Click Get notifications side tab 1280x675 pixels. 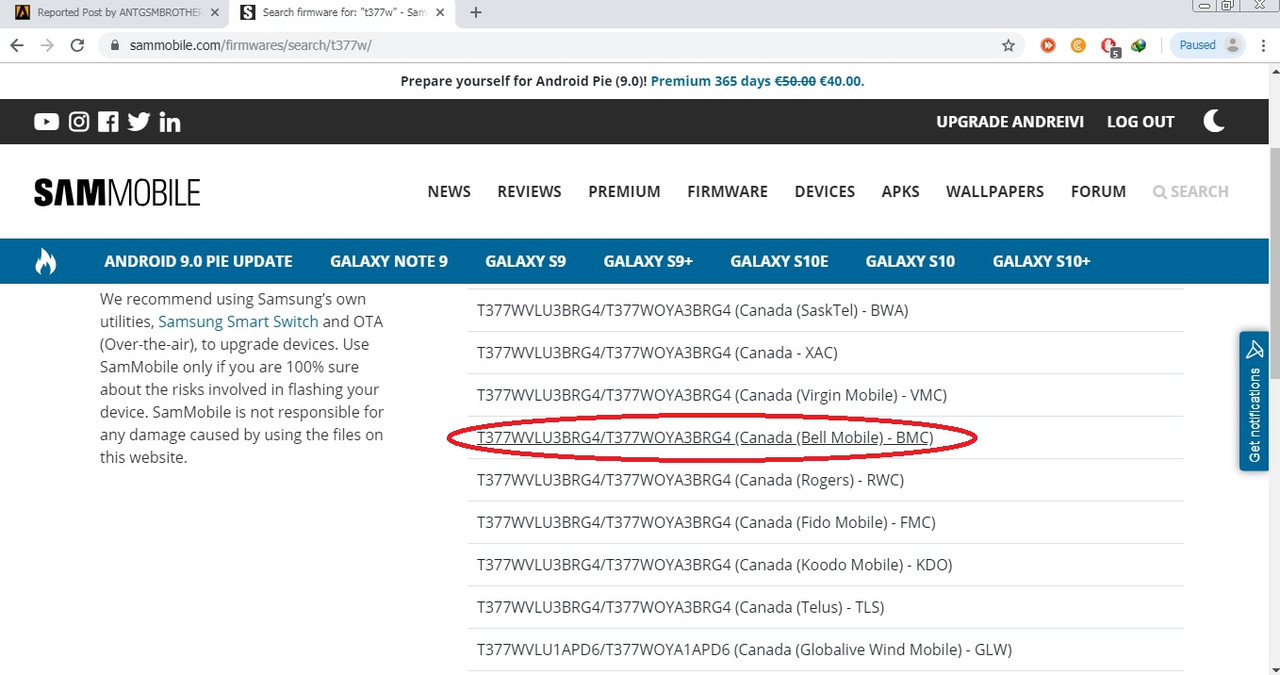(1254, 401)
